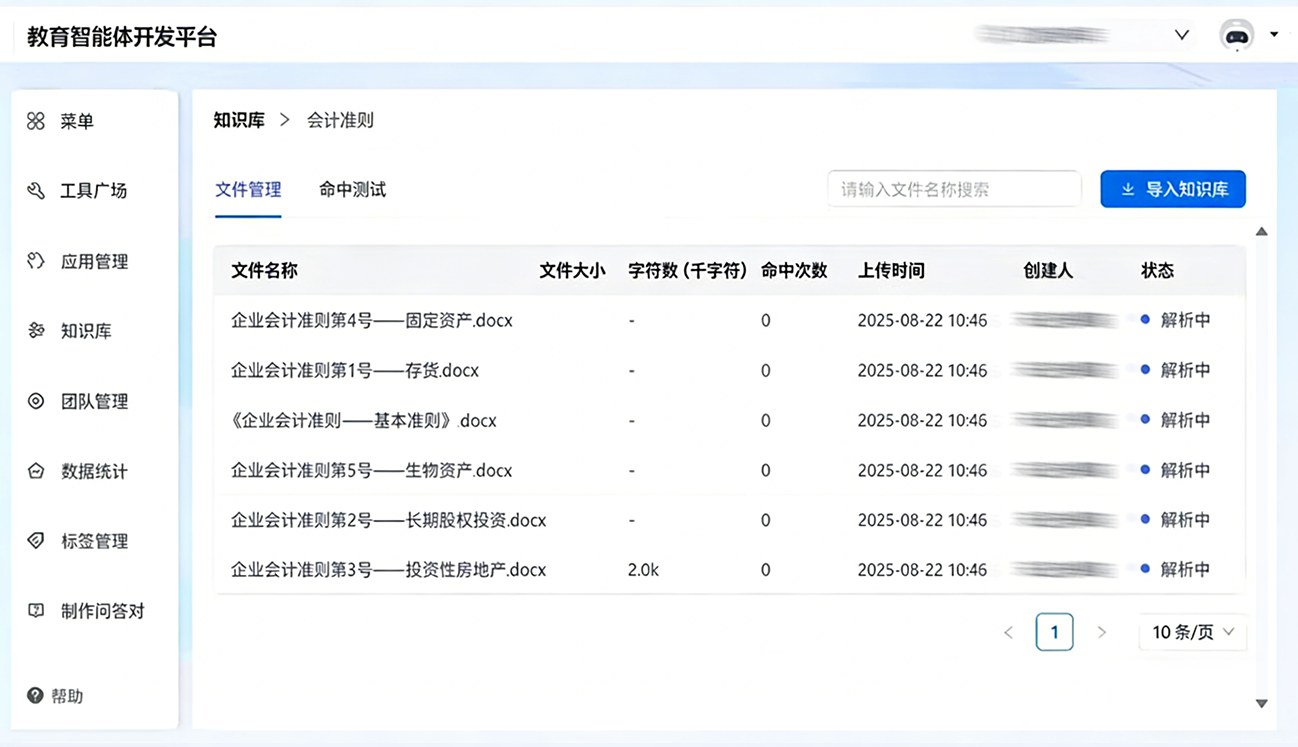Switch to the 命中测试 tab
The height and width of the screenshot is (747, 1298).
pos(352,189)
